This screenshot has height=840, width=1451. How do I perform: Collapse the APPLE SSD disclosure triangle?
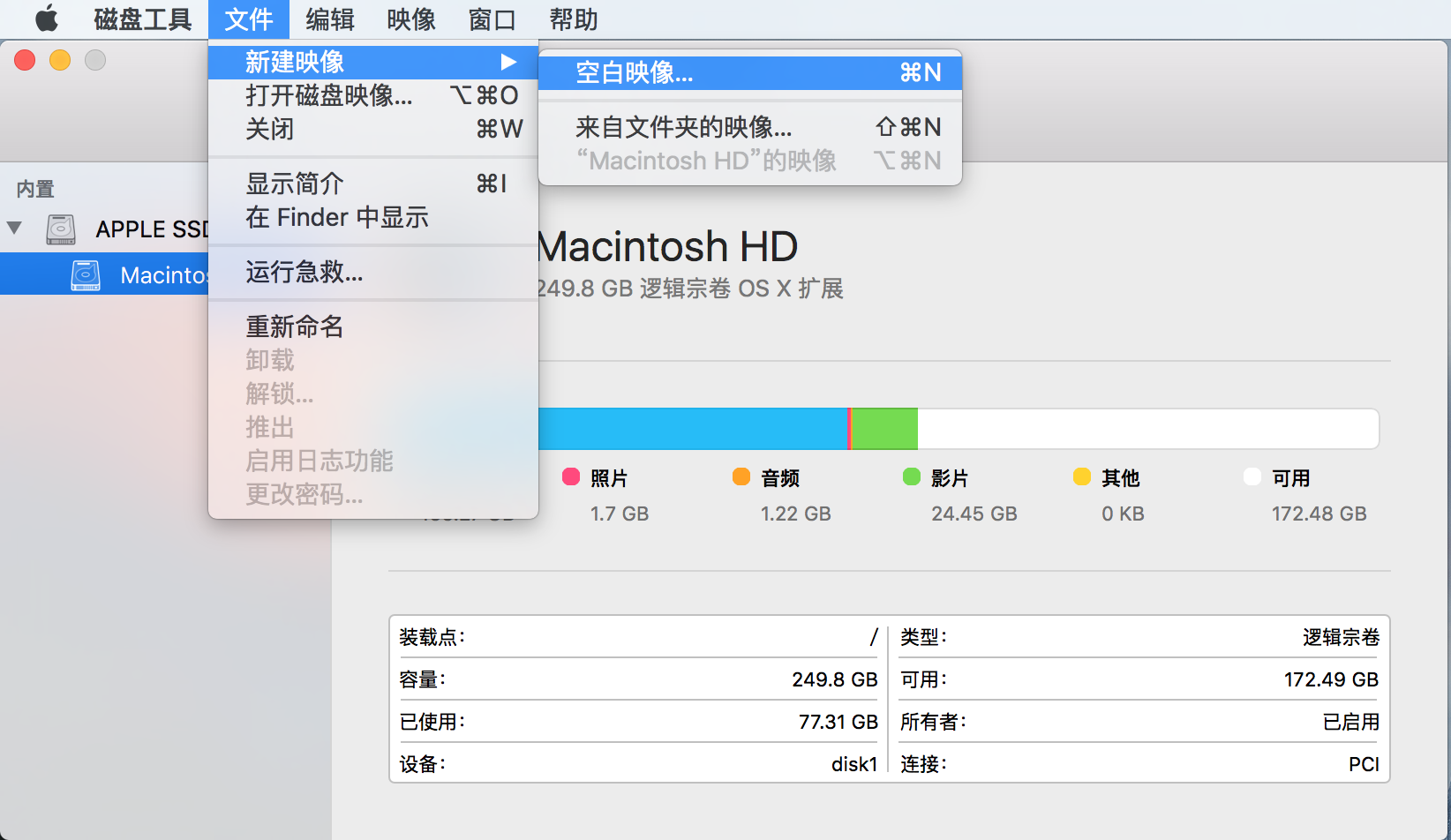click(x=14, y=229)
